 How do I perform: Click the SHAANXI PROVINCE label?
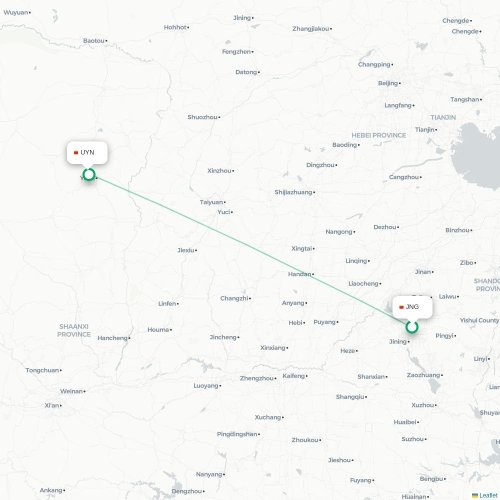point(74,330)
